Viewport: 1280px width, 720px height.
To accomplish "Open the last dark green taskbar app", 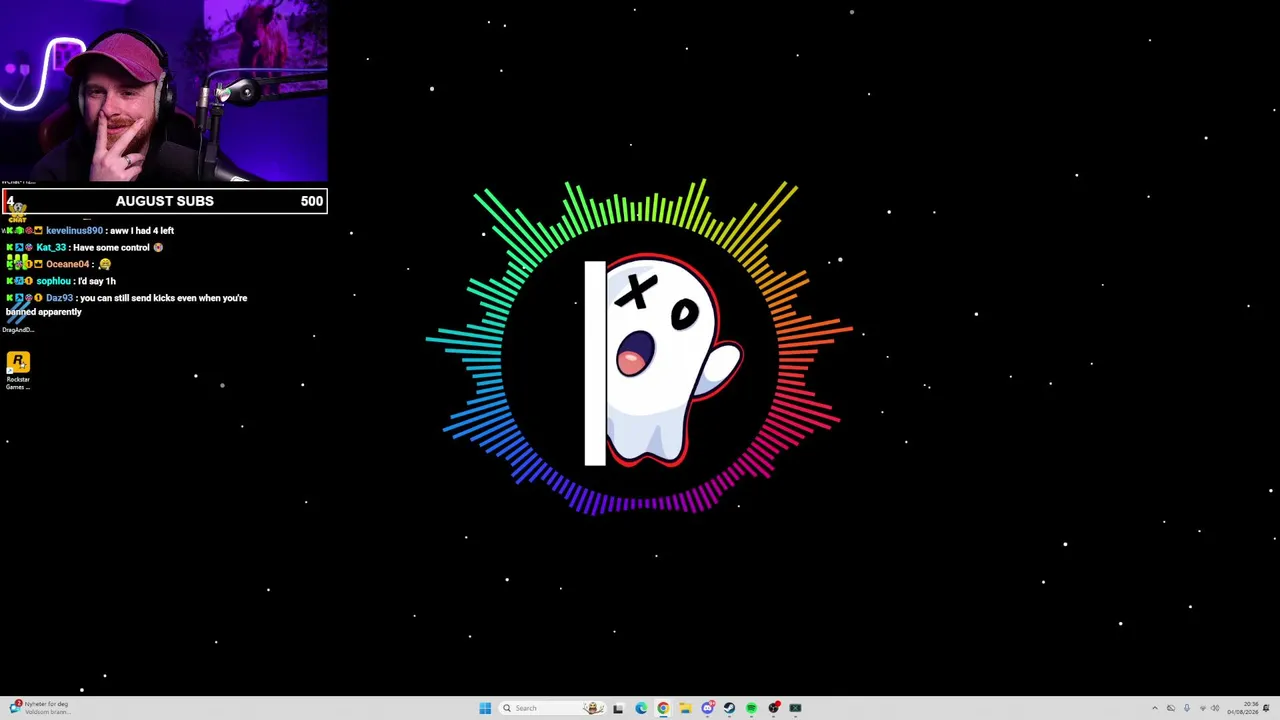I will 795,708.
